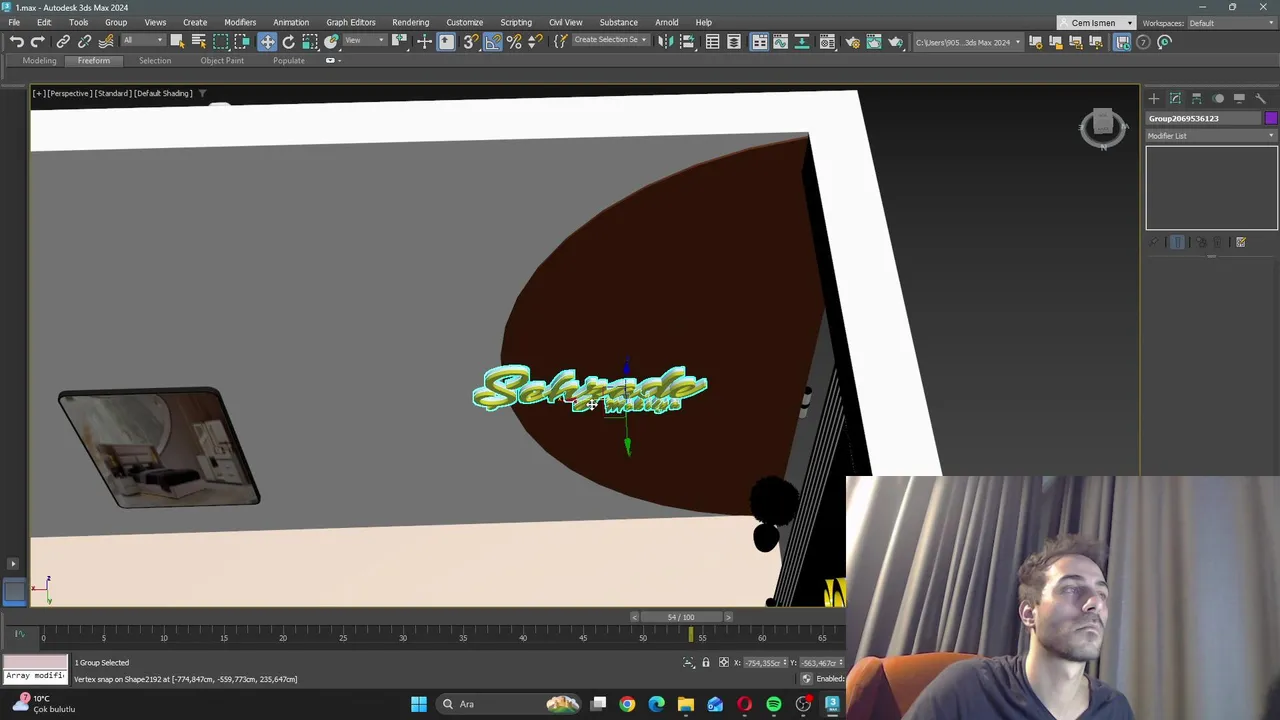The width and height of the screenshot is (1280, 720).
Task: Open Select by Name list
Action: tap(199, 41)
